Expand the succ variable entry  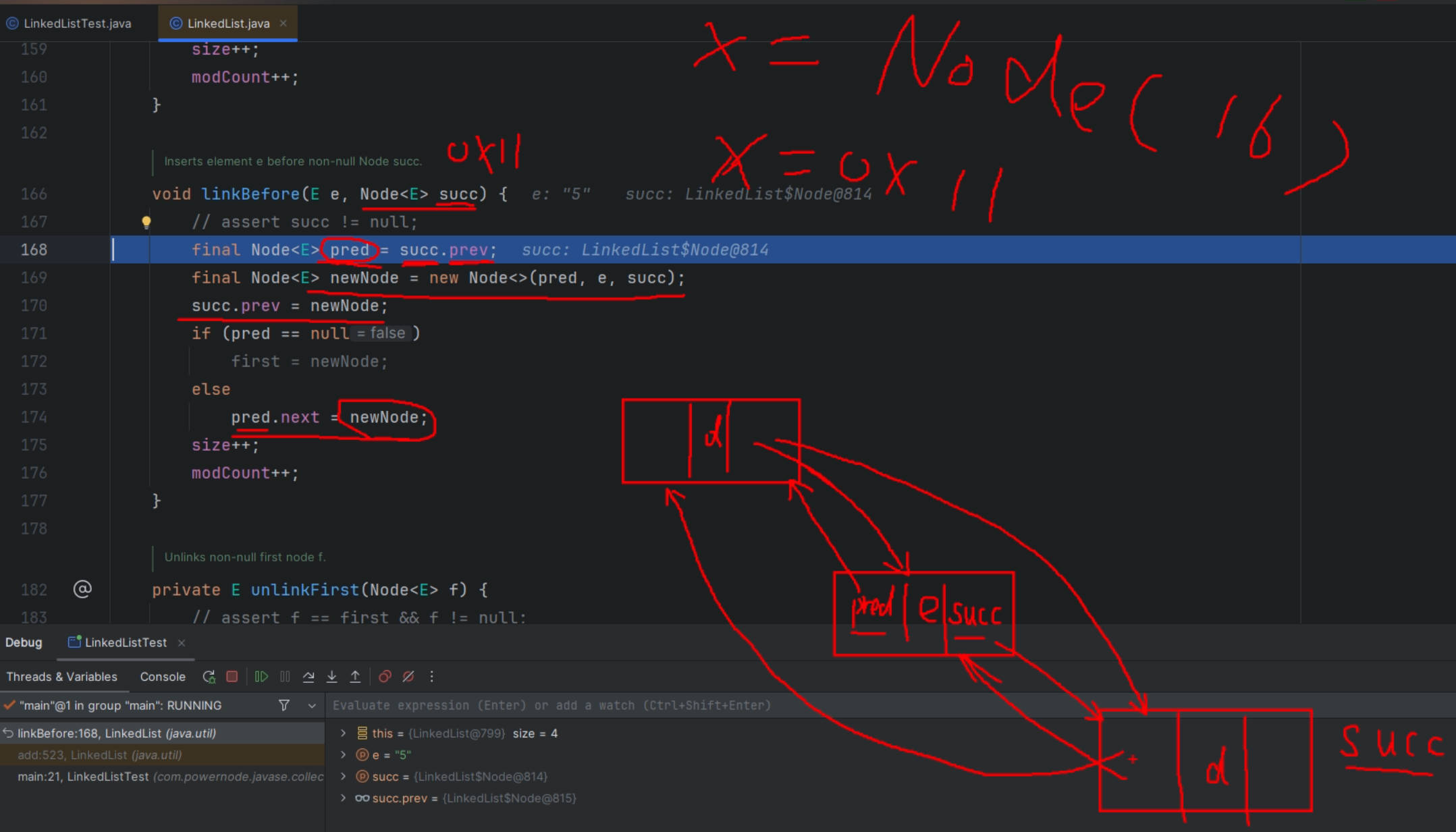click(x=344, y=776)
